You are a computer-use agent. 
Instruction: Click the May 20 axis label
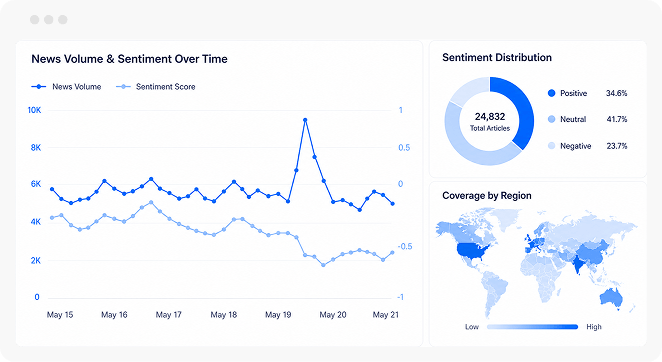[x=333, y=315]
